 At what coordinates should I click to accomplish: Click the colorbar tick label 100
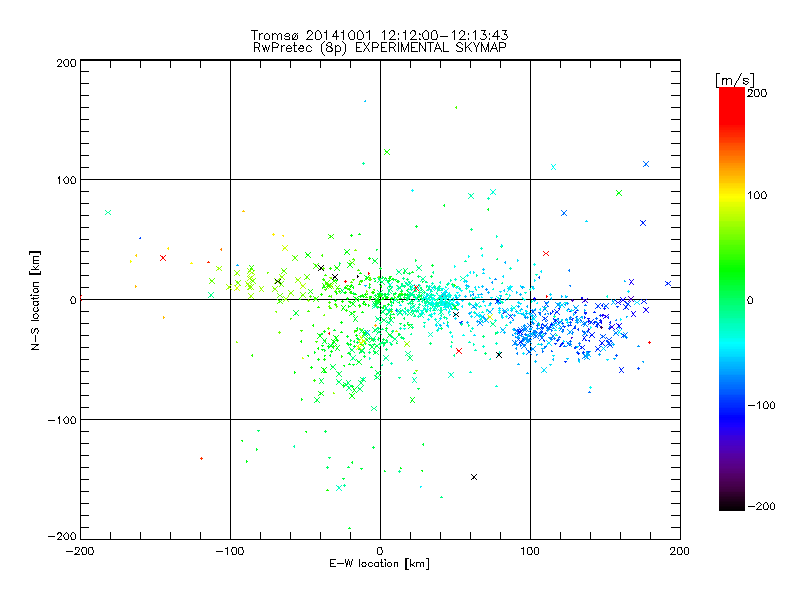click(757, 195)
